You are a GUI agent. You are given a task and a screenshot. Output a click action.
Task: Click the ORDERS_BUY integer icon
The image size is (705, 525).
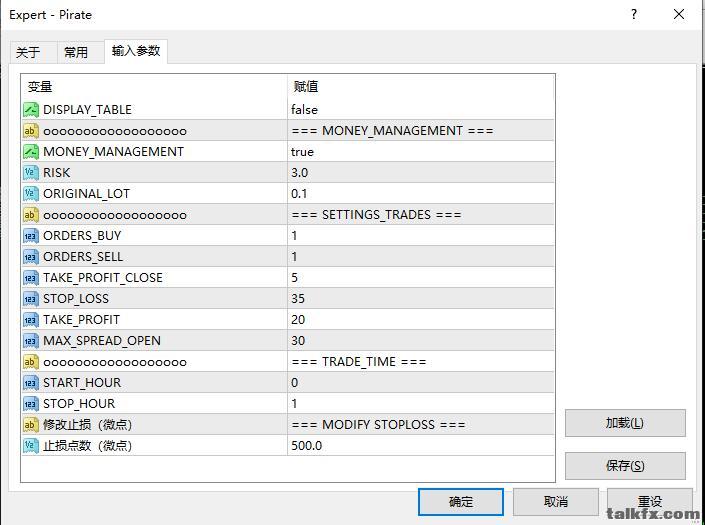click(x=31, y=235)
